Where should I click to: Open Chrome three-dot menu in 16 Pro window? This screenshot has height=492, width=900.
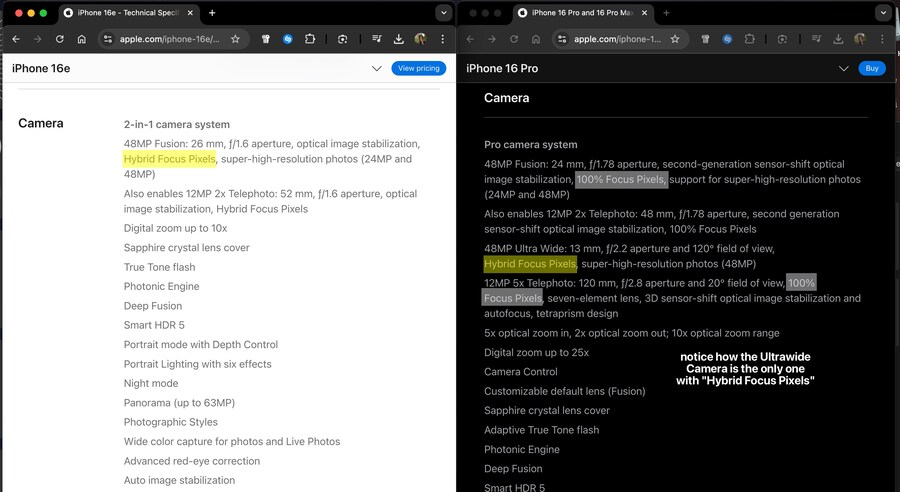click(882, 39)
